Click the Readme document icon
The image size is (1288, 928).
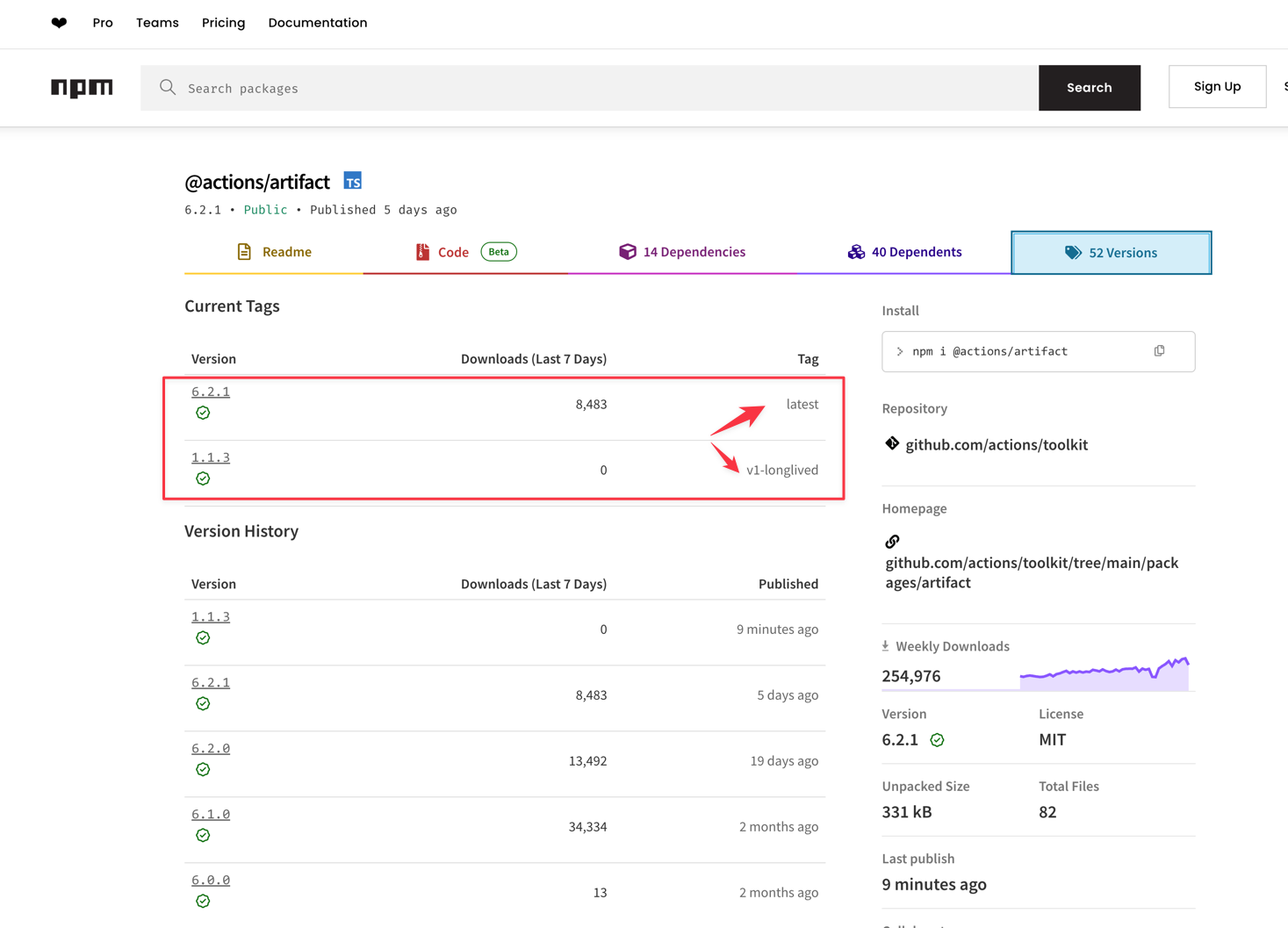[244, 252]
